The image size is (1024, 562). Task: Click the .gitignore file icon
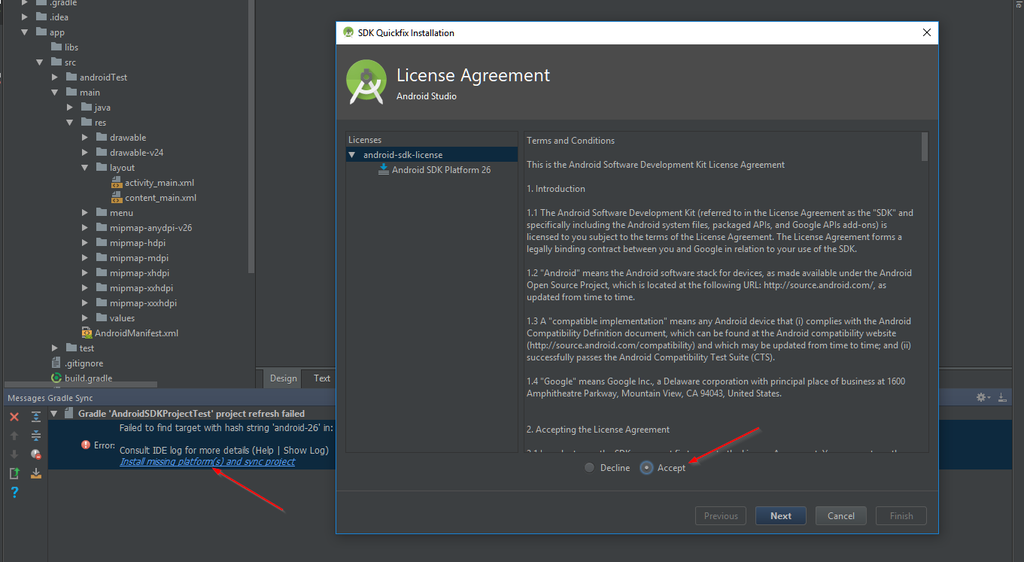56,363
